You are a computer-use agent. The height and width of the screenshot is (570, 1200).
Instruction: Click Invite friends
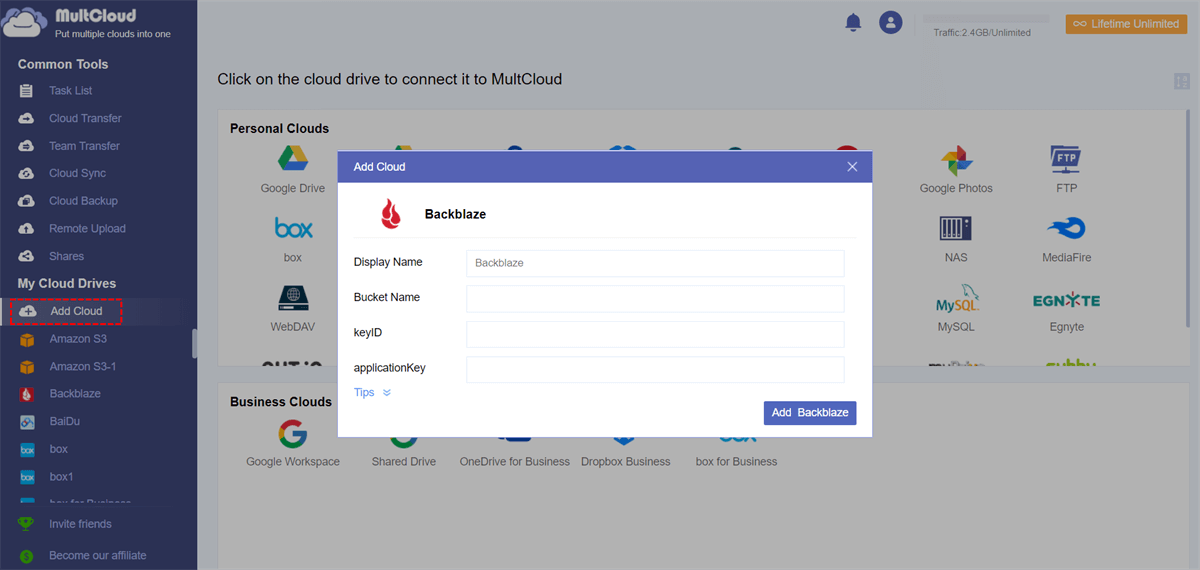[x=80, y=524]
